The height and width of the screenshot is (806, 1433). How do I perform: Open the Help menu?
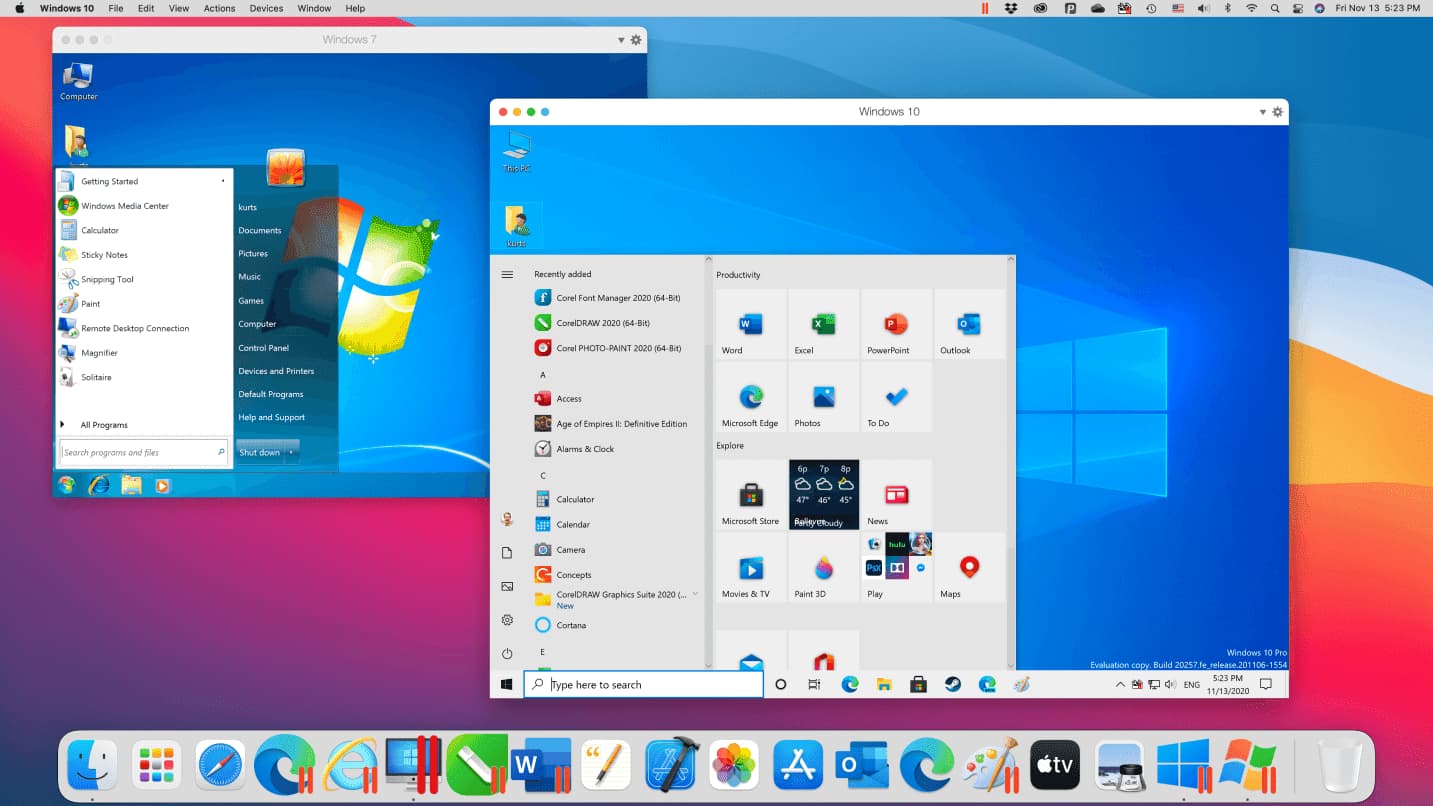coord(355,8)
